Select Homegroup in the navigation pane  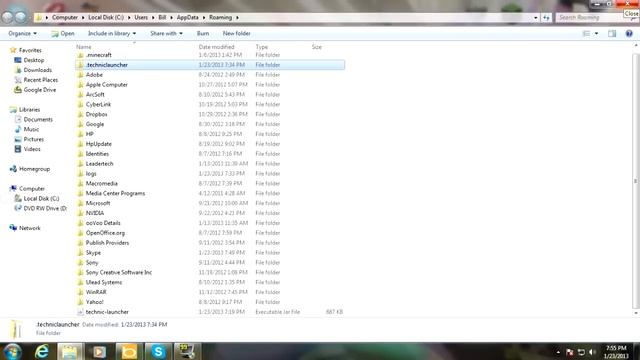(x=30, y=169)
